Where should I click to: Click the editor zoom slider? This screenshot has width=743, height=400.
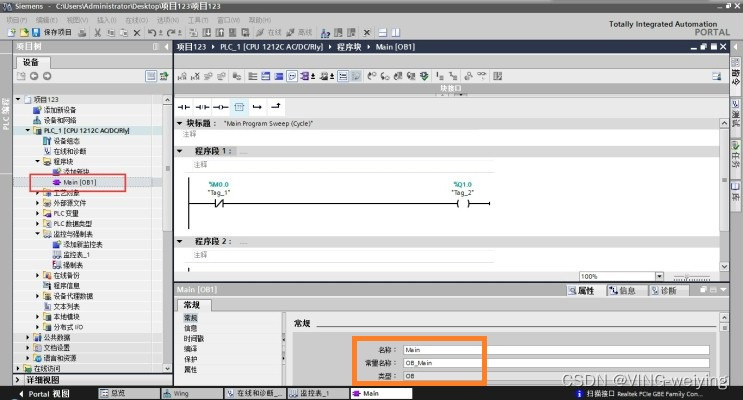point(692,277)
